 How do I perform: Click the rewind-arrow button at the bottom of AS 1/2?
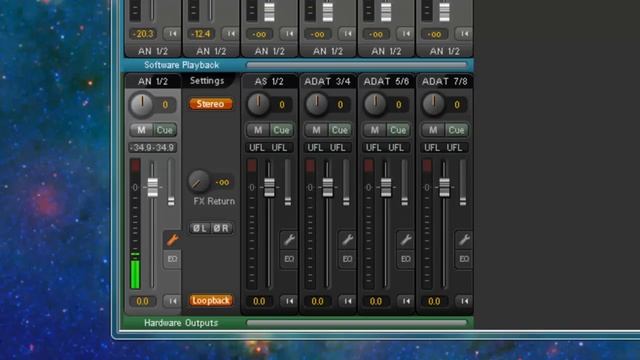tap(289, 301)
